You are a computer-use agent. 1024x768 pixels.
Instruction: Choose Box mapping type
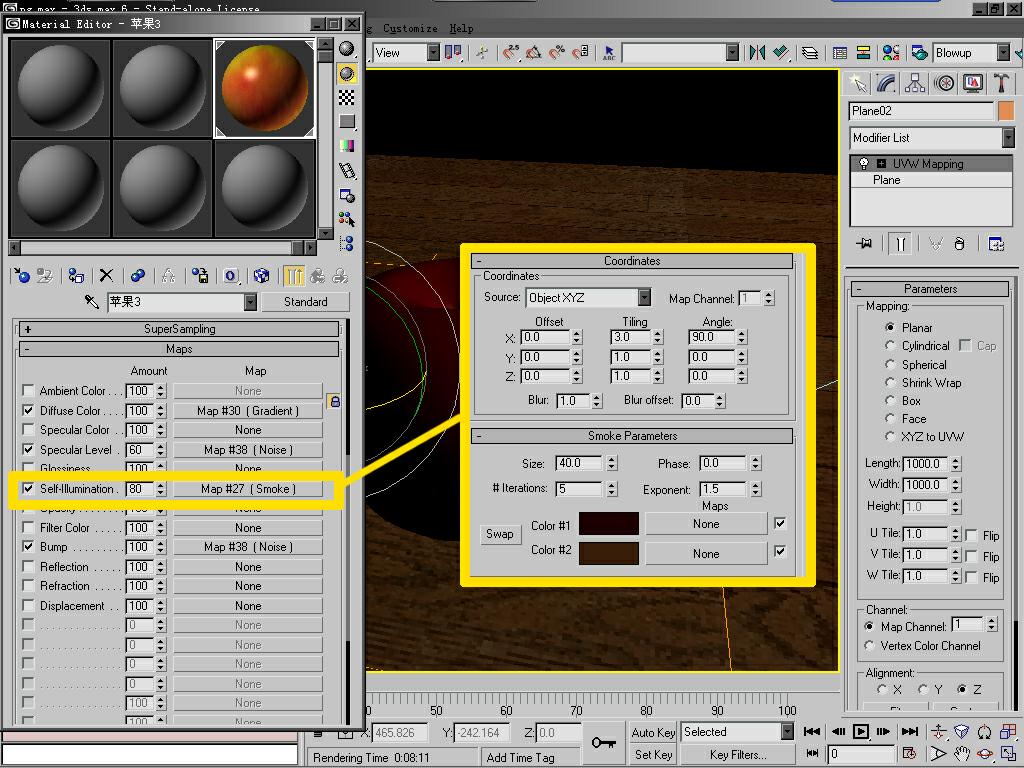pos(889,400)
